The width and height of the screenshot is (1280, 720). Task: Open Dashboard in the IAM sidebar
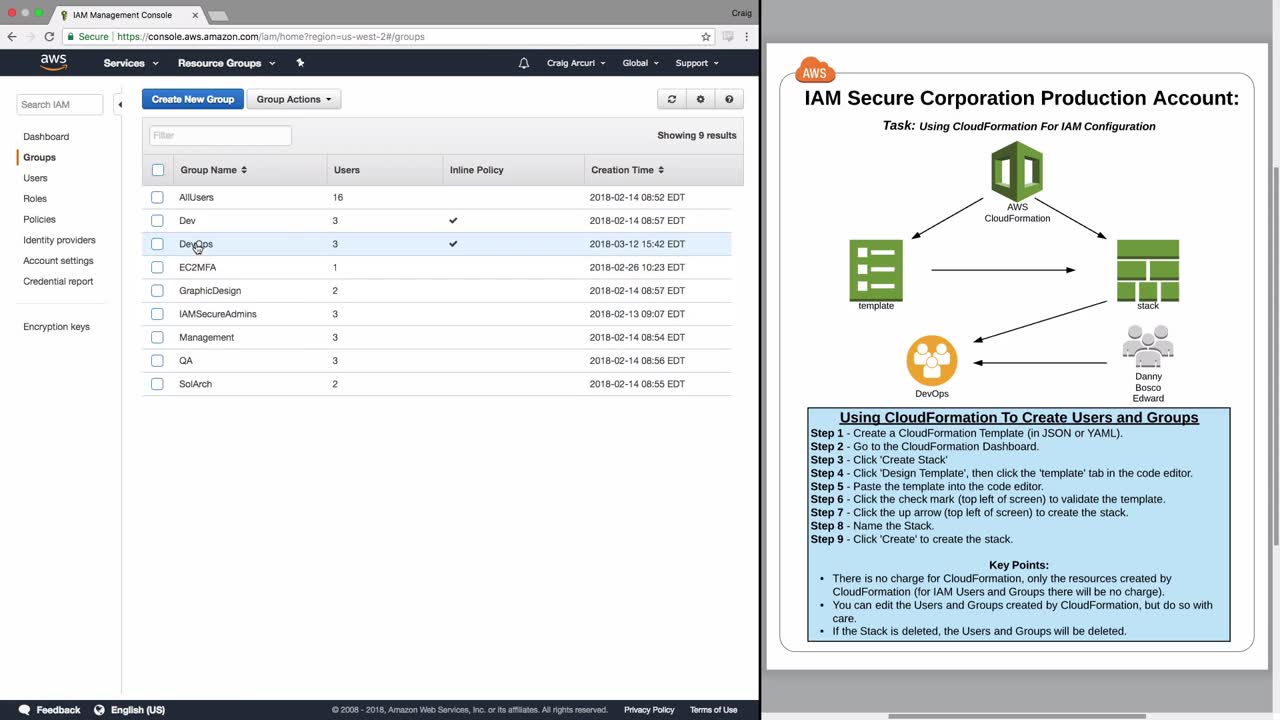pyautogui.click(x=46, y=136)
